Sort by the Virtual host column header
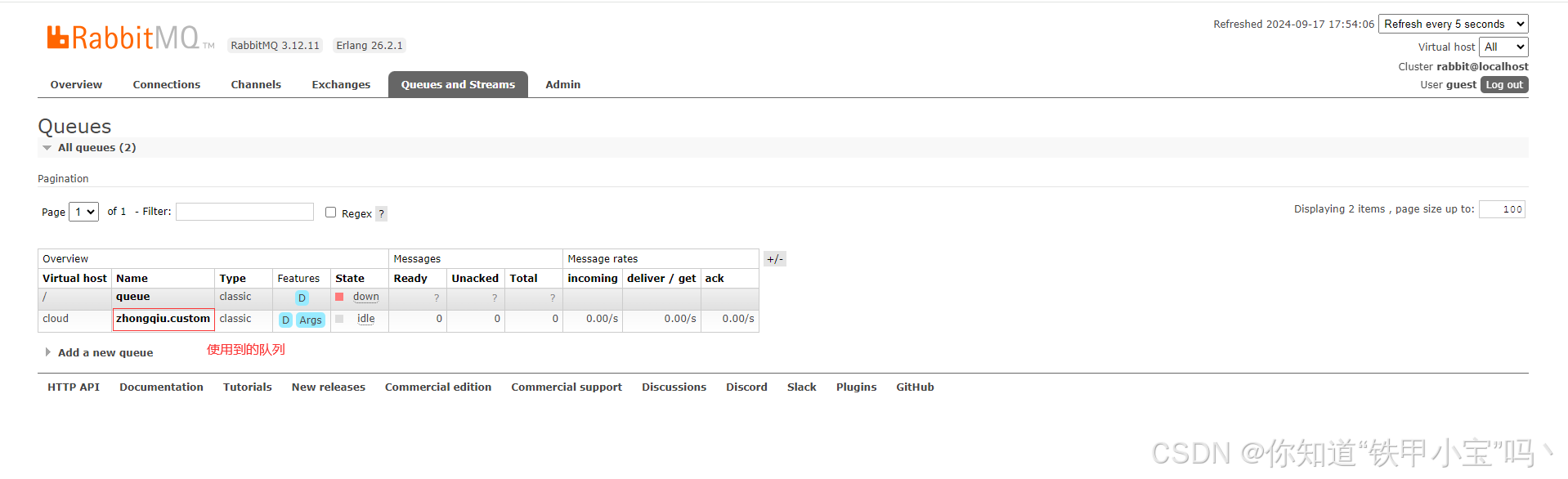The image size is (1568, 479). click(74, 278)
